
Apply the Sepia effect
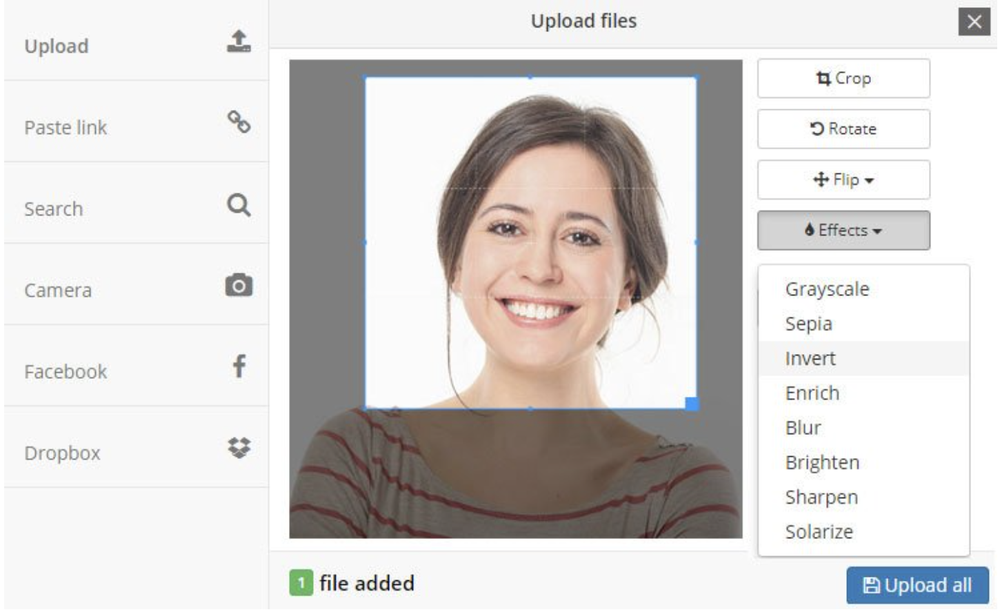(x=864, y=324)
